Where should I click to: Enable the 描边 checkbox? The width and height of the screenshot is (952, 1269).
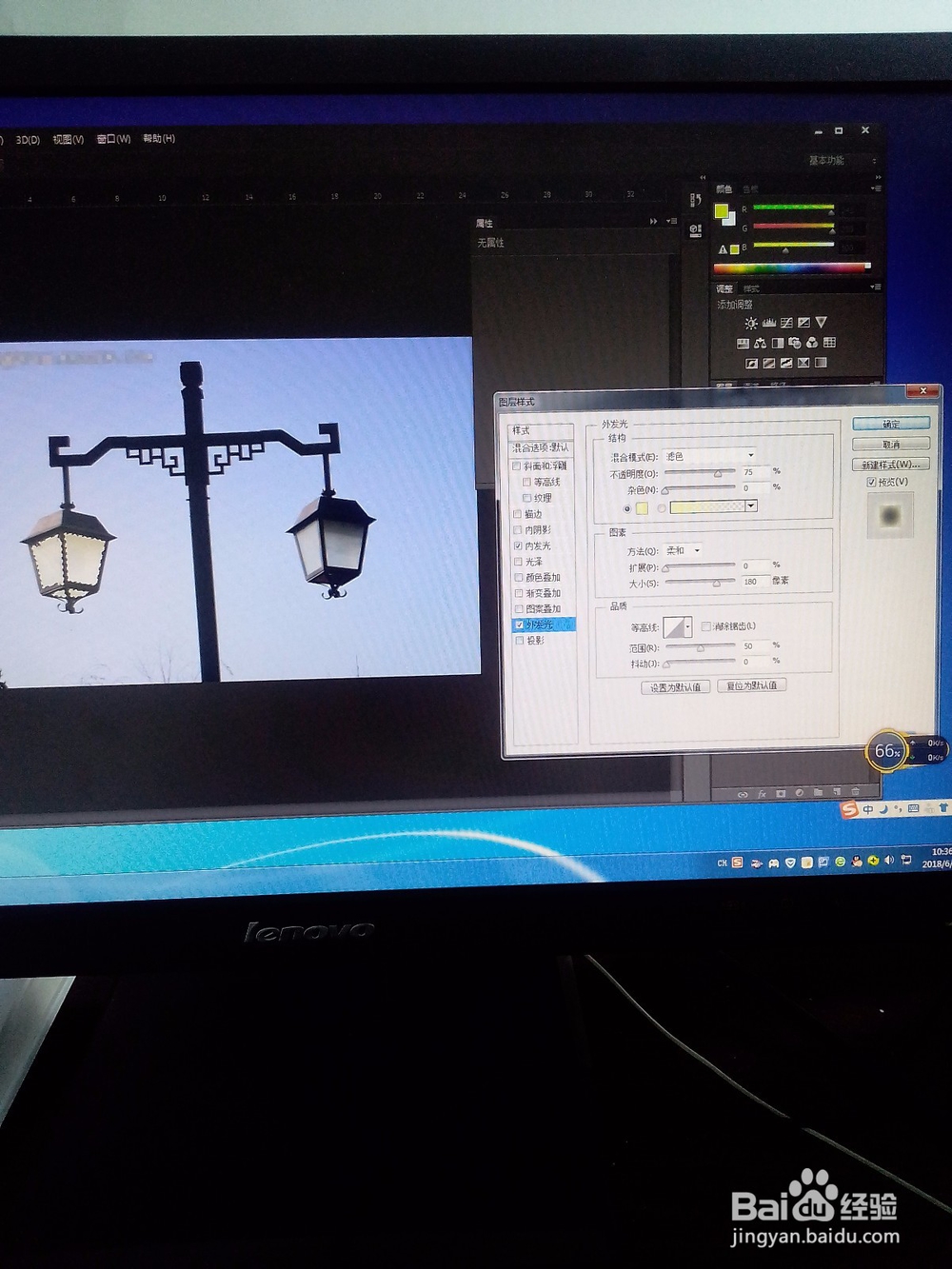tap(518, 514)
